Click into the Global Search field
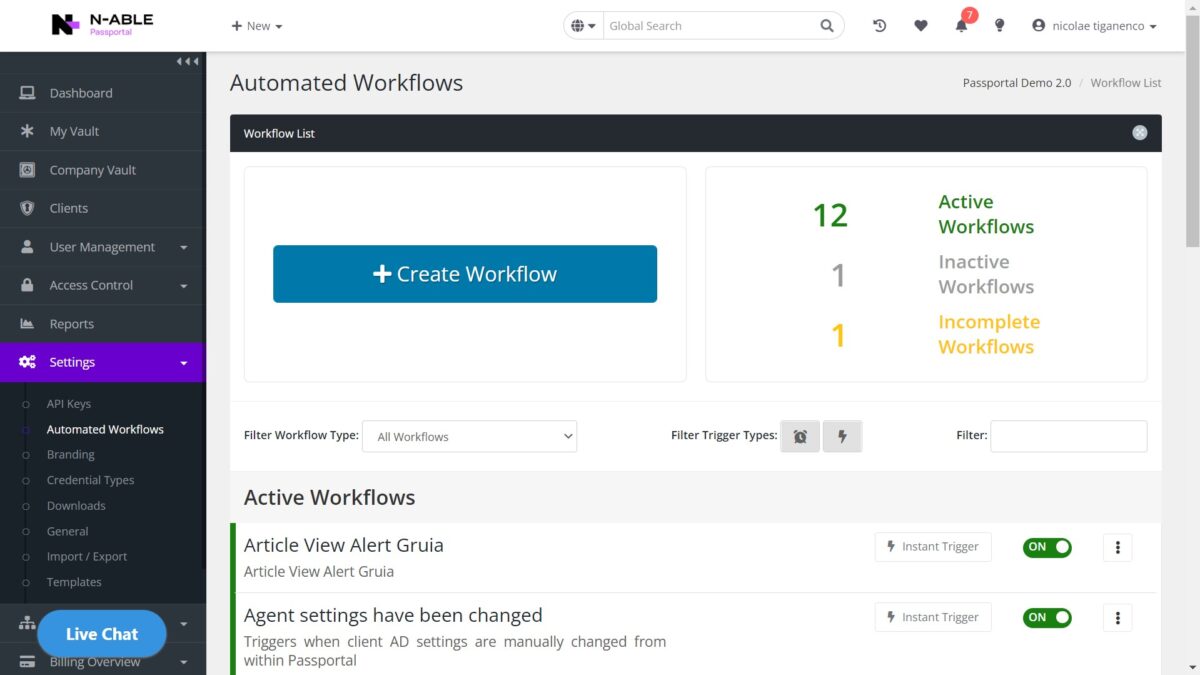 click(710, 26)
